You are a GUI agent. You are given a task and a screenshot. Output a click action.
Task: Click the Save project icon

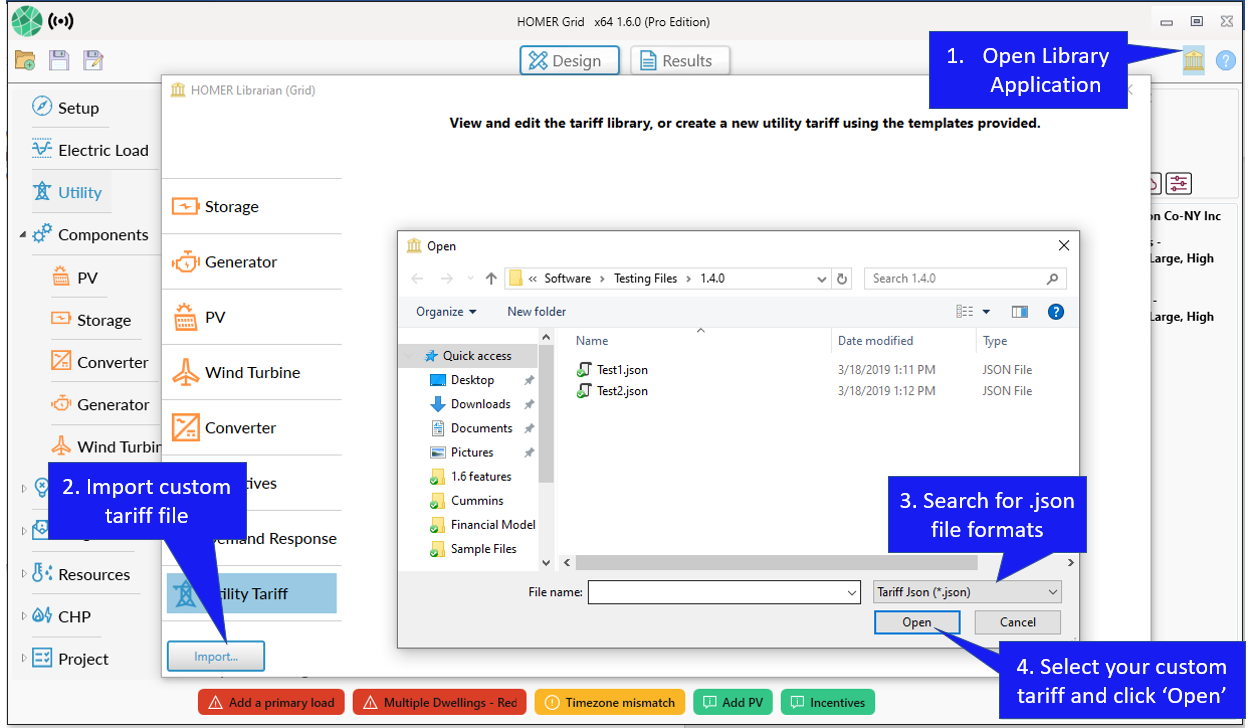[x=59, y=60]
